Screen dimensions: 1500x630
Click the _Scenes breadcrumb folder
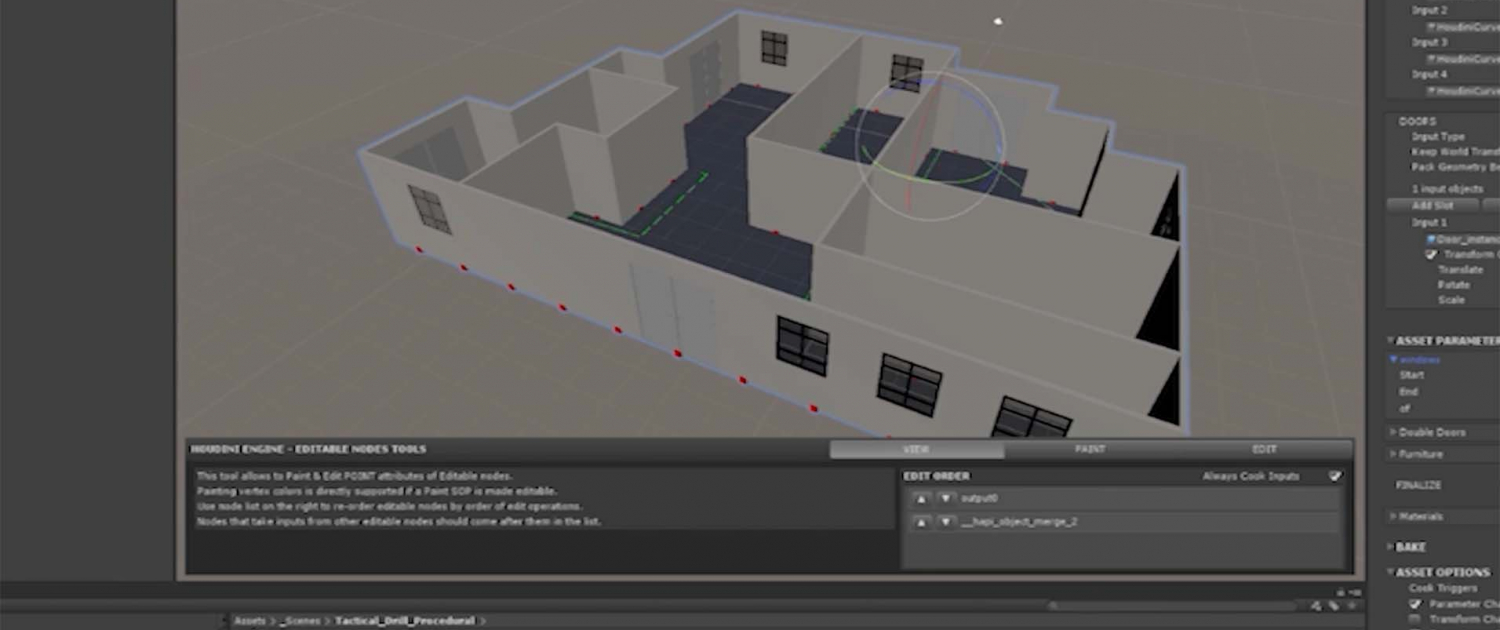coord(299,621)
